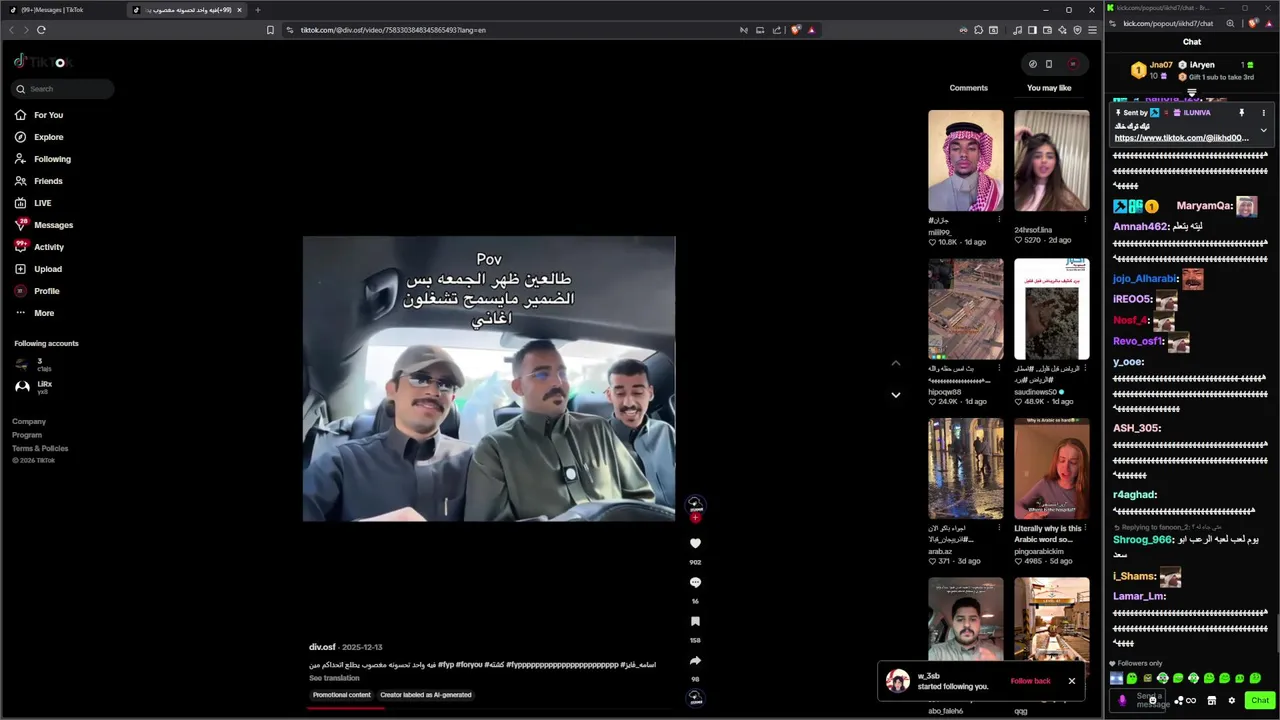The width and height of the screenshot is (1280, 720).
Task: Share the video with arrow icon
Action: click(695, 661)
